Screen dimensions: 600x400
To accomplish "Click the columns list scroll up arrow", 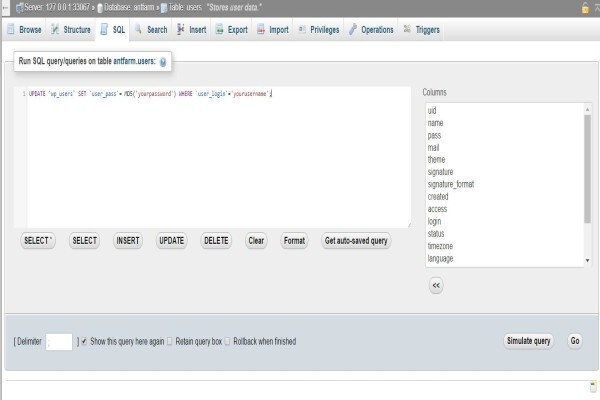I will 587,109.
